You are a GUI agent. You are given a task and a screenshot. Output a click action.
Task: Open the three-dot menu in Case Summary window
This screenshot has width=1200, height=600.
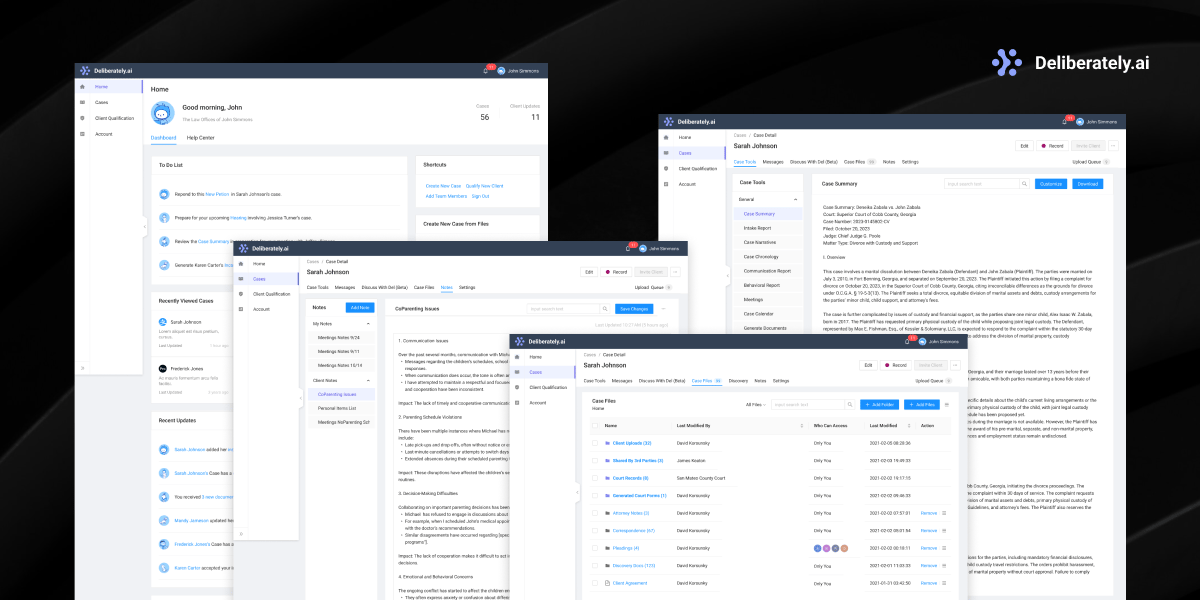(x=1113, y=146)
